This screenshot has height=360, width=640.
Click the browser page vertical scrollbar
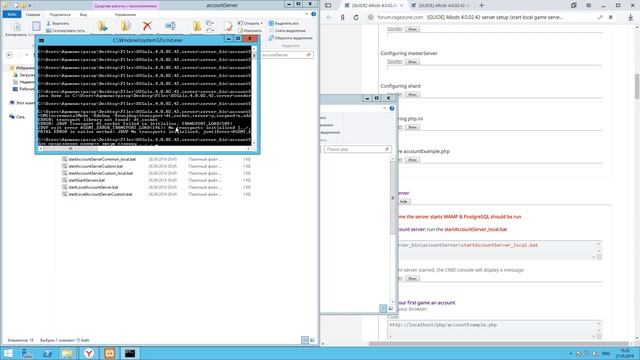click(637, 86)
